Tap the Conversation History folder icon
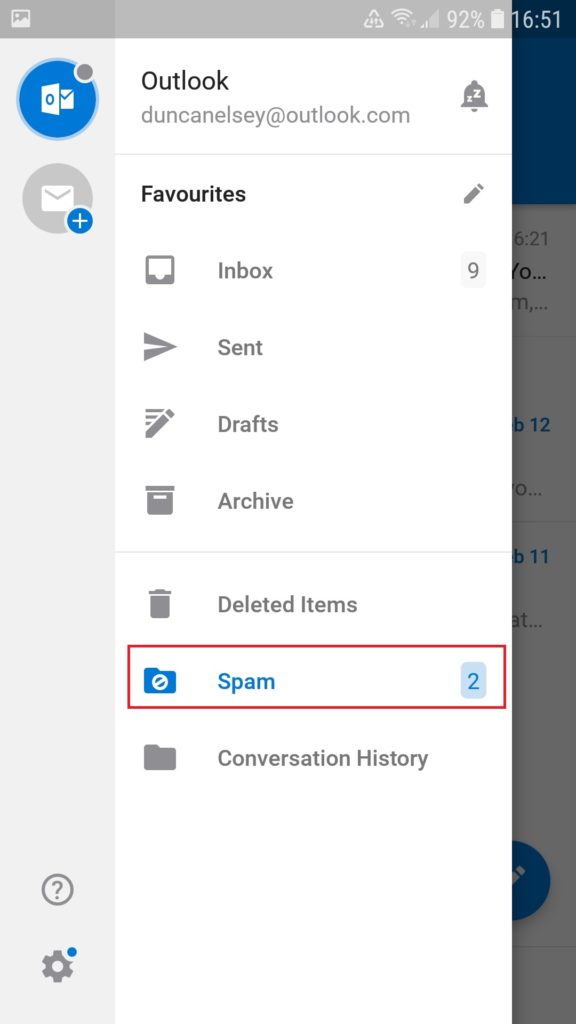Viewport: 576px width, 1024px height. (160, 758)
